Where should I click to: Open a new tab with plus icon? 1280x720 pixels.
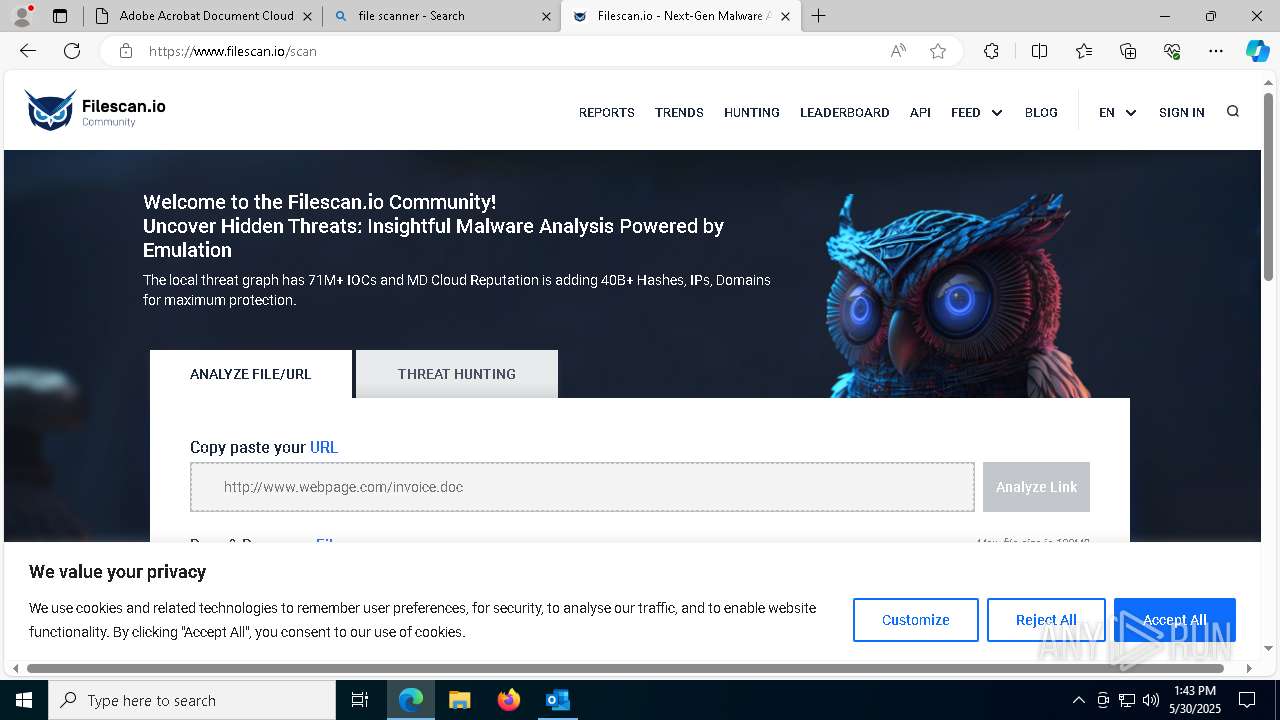click(x=819, y=16)
